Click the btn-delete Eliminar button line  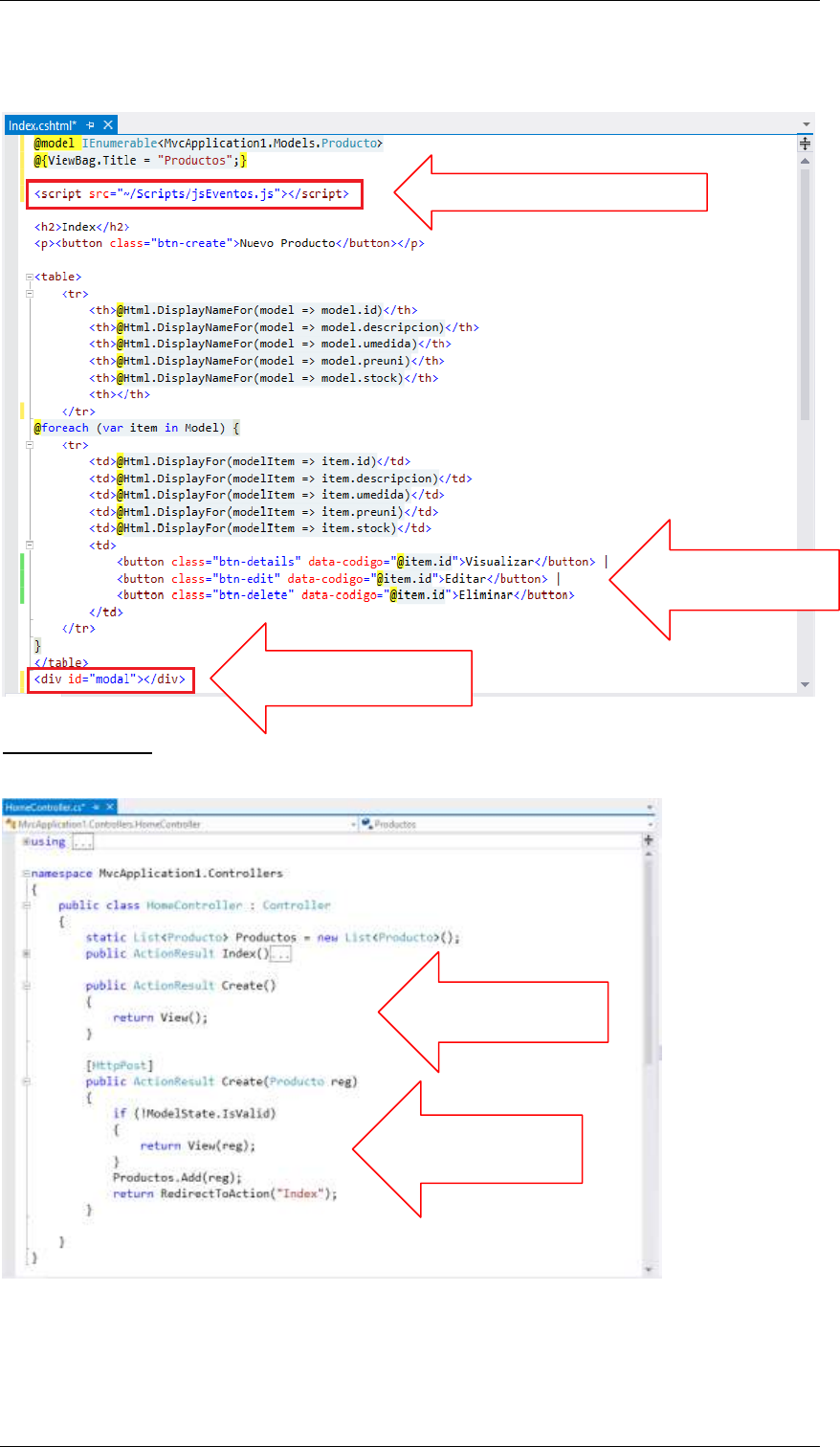[x=345, y=595]
